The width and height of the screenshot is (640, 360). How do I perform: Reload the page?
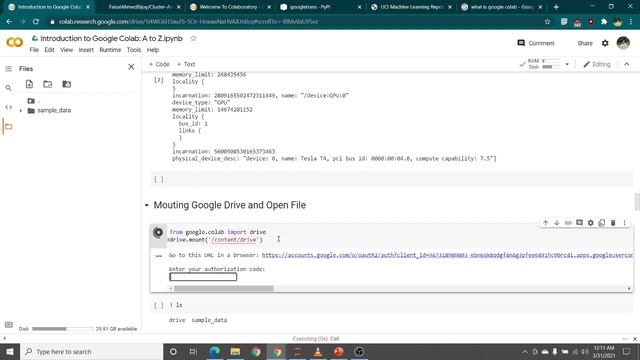point(36,22)
